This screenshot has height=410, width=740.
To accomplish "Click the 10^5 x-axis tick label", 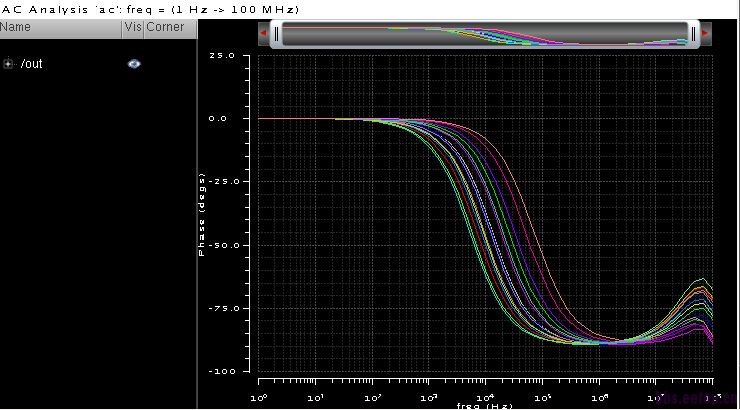I will pos(543,398).
